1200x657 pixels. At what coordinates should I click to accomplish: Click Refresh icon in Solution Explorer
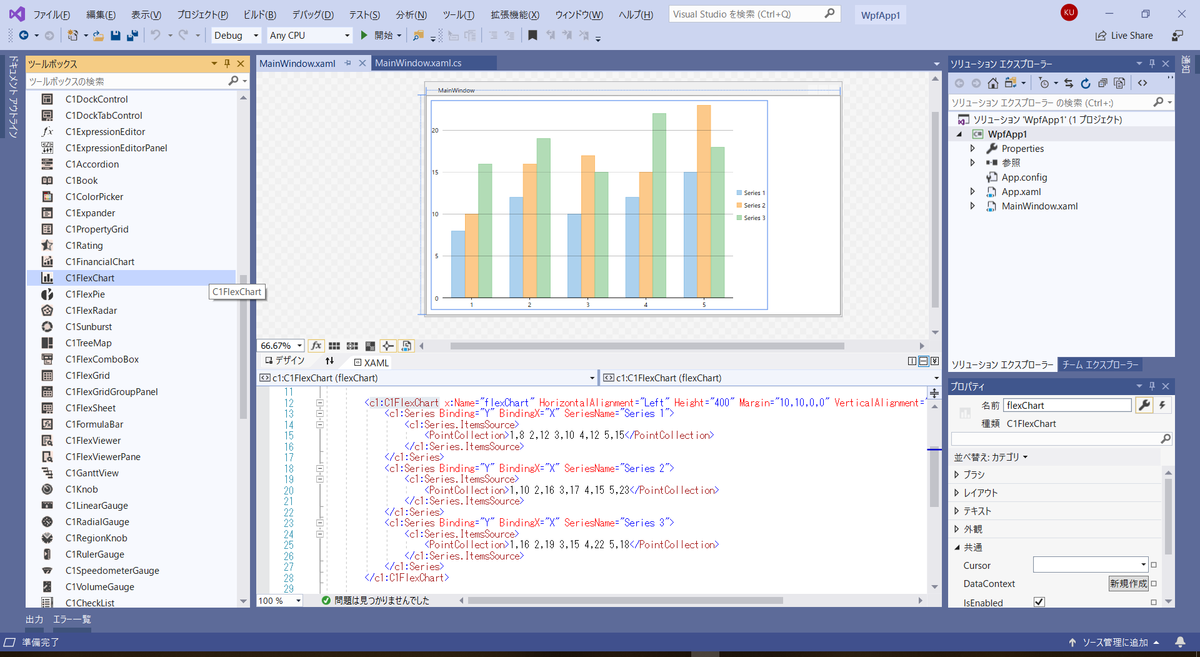1086,83
